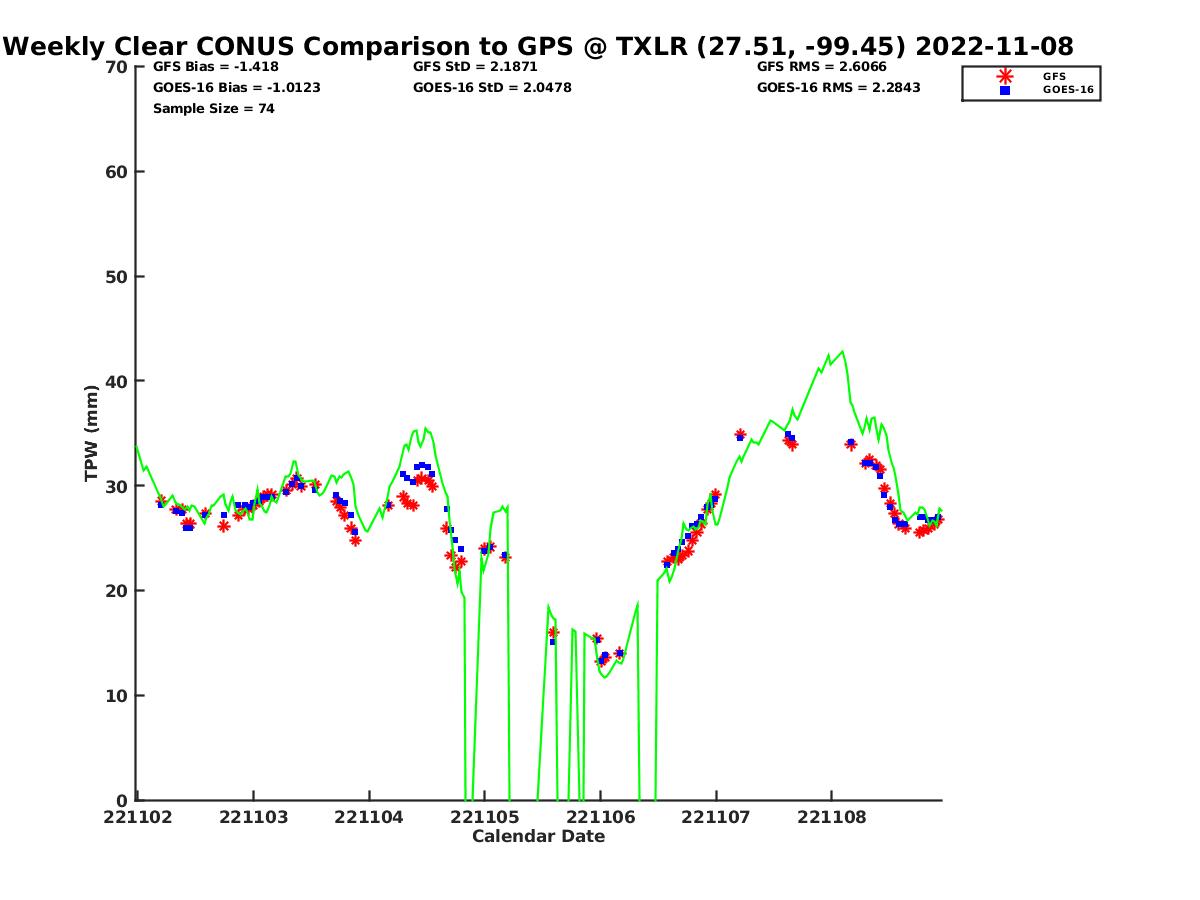
Task: Click the Calendar Date x-axis label
Action: coord(538,836)
